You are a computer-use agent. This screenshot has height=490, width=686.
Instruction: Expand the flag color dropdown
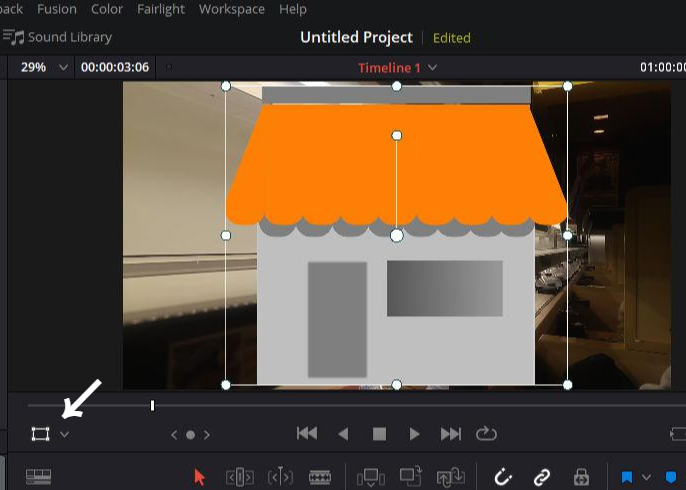click(x=646, y=477)
